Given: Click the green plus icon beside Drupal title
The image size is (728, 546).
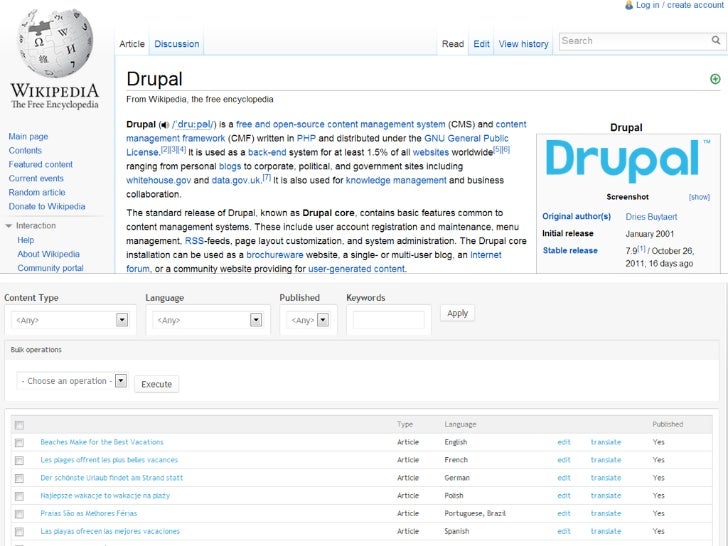Looking at the screenshot, I should [715, 79].
